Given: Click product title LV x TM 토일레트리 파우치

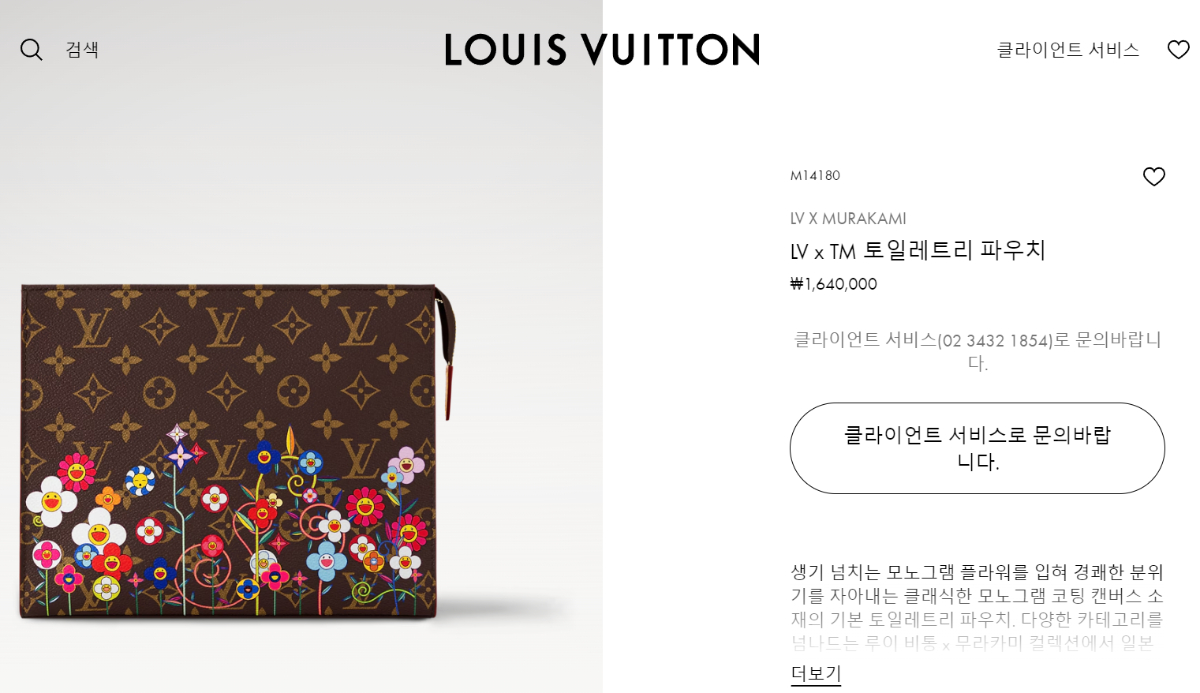Looking at the screenshot, I should click(x=917, y=250).
